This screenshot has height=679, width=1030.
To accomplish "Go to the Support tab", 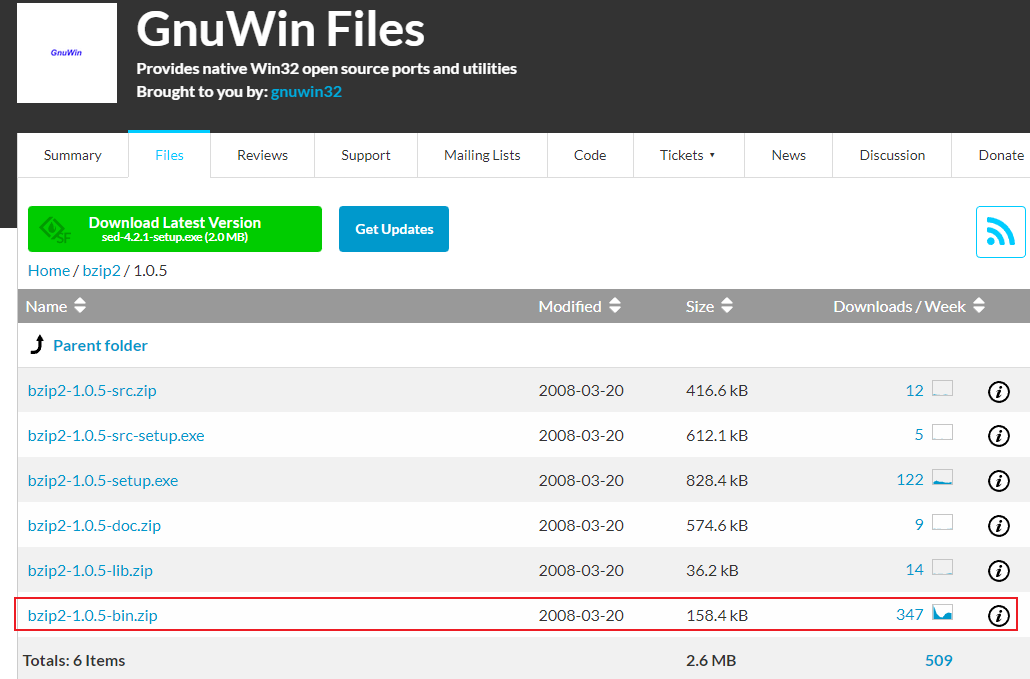I will pos(366,155).
